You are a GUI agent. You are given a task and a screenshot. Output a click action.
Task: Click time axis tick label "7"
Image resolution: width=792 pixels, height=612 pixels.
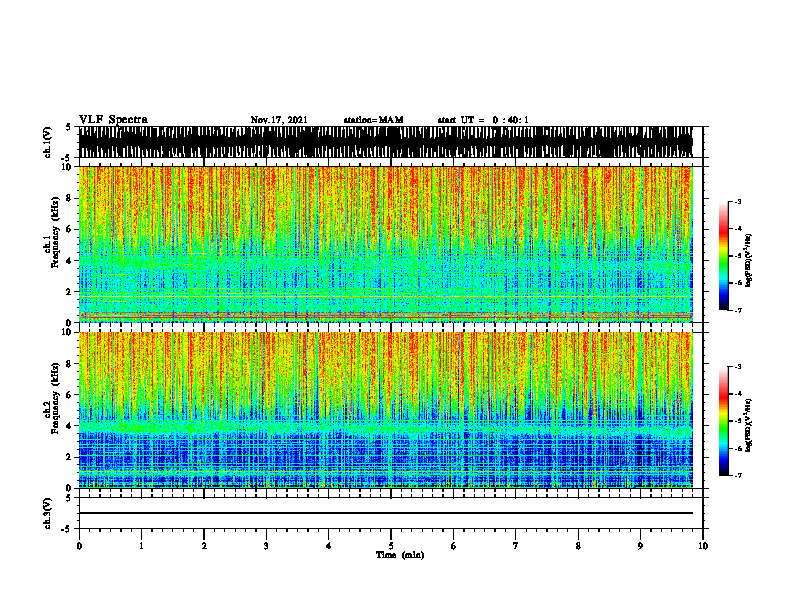click(x=516, y=546)
